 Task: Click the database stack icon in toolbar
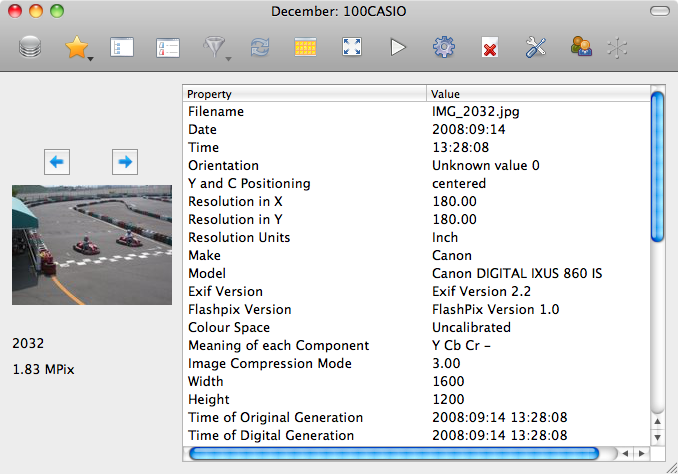[x=30, y=47]
